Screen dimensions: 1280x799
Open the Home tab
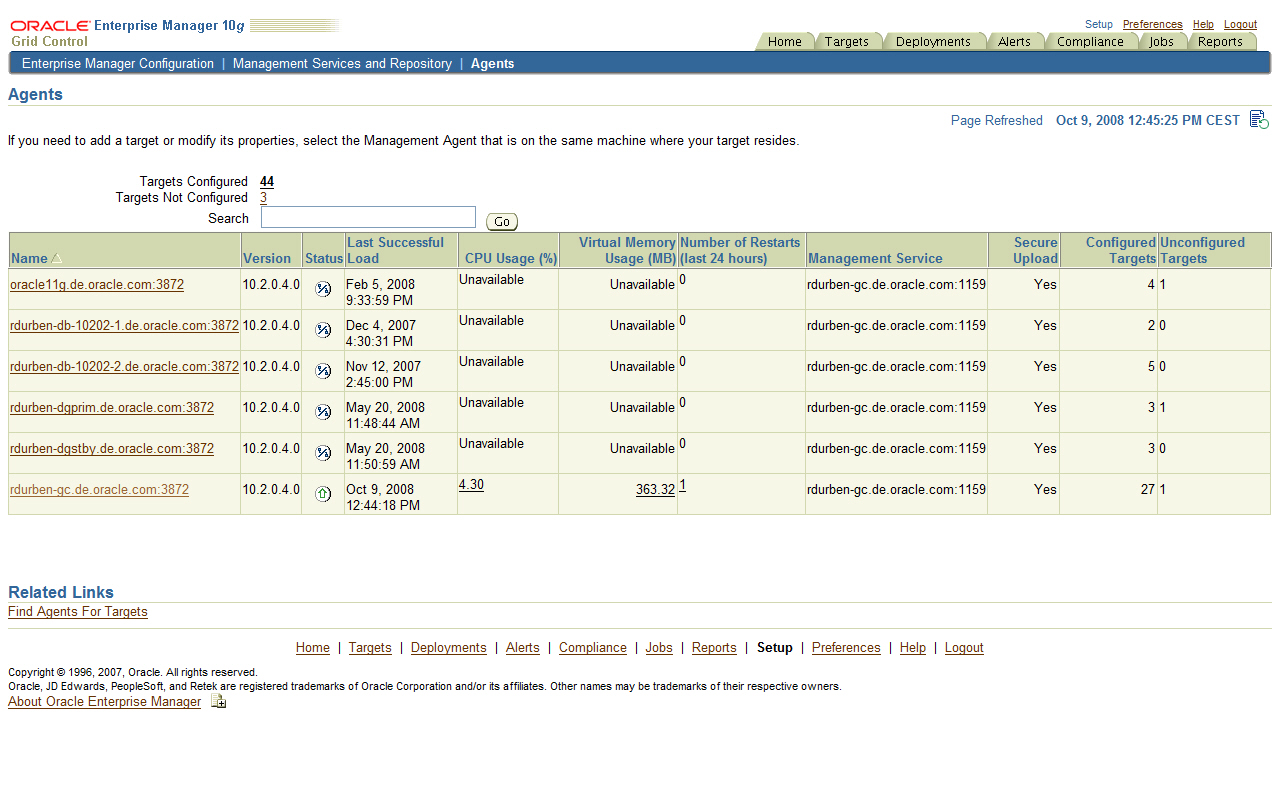[x=785, y=42]
